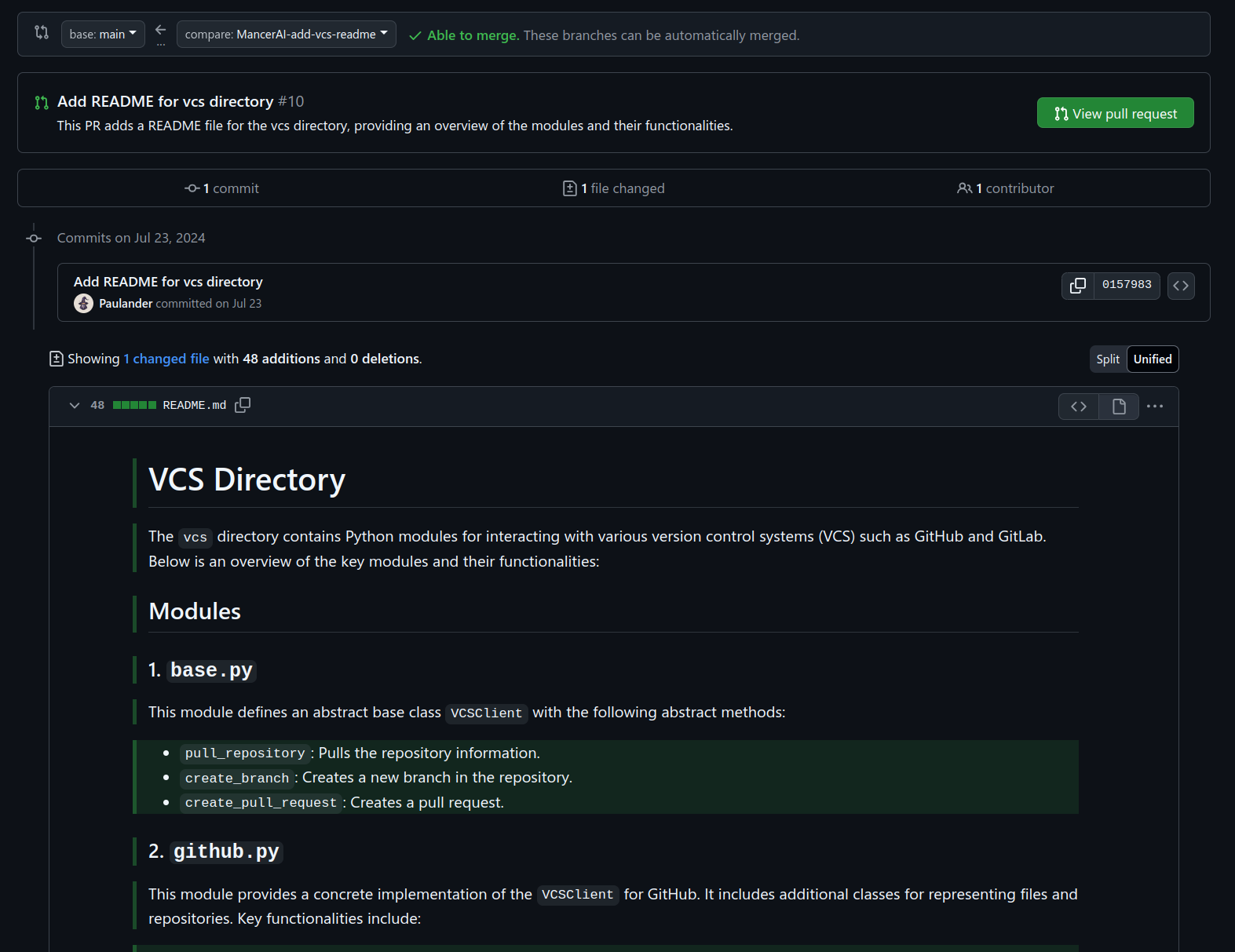Image resolution: width=1235 pixels, height=952 pixels.
Task: Open the README.md file name link
Action: tap(195, 406)
